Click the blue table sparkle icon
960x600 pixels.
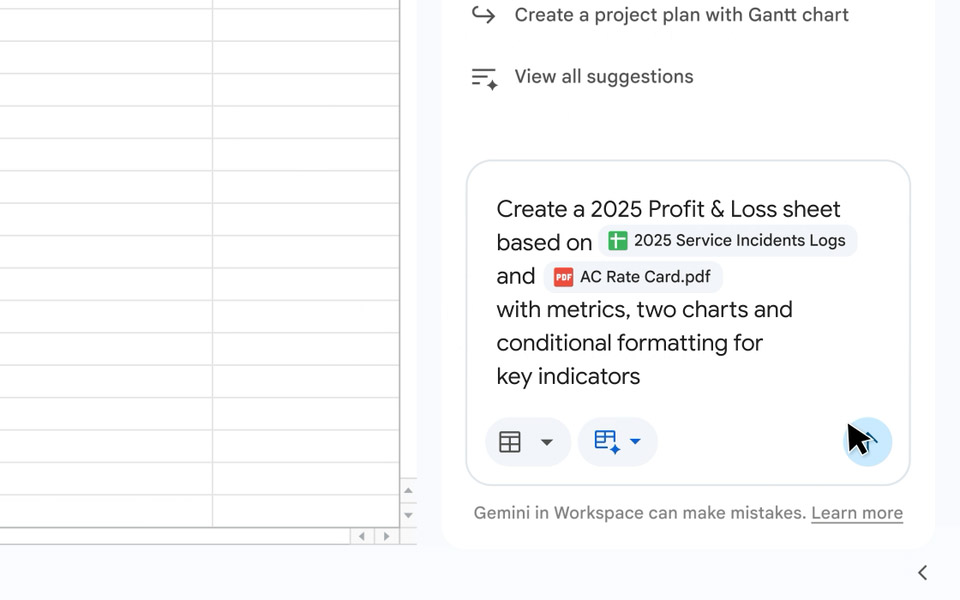coord(607,442)
